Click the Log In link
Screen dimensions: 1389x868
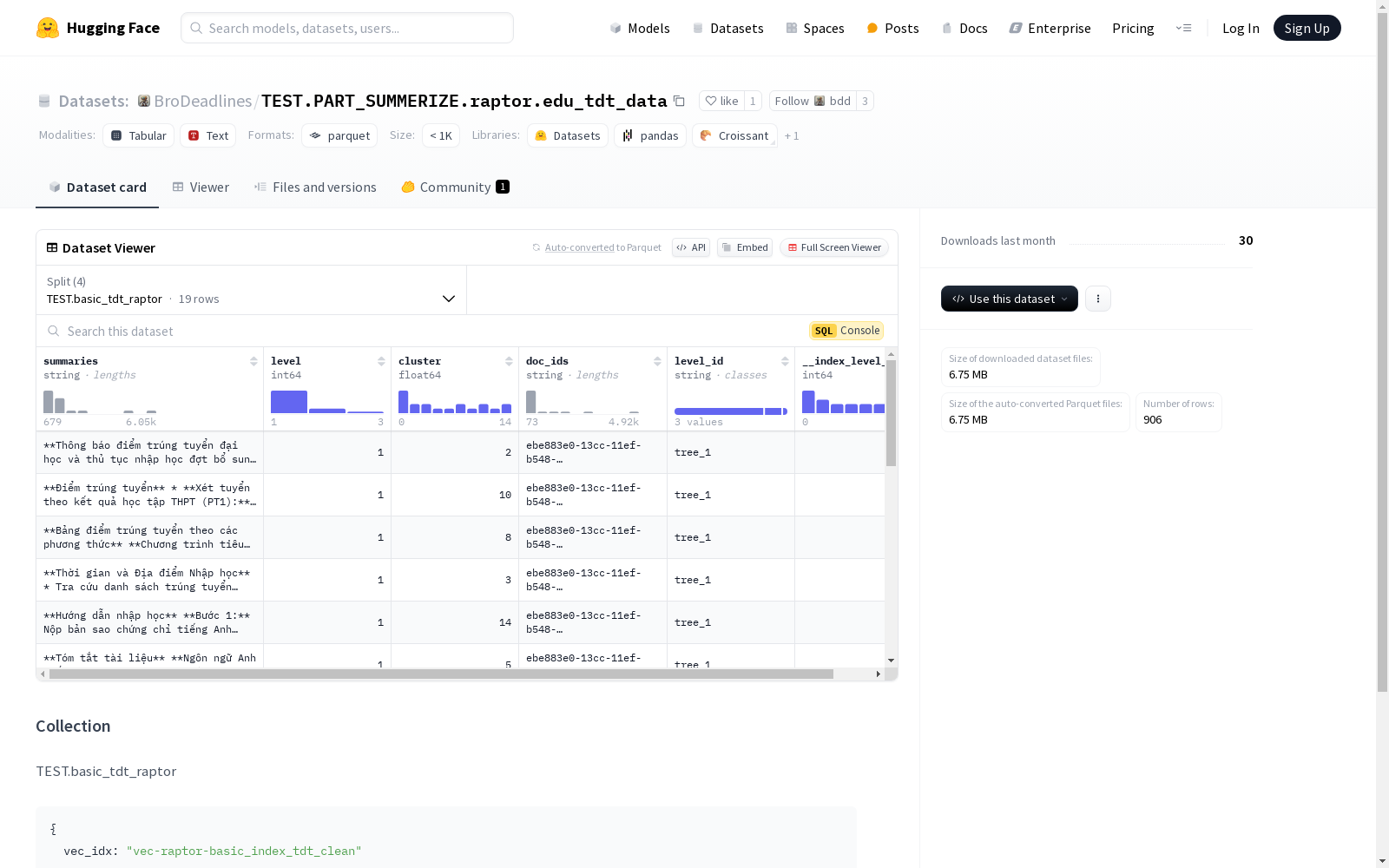pos(1241,29)
